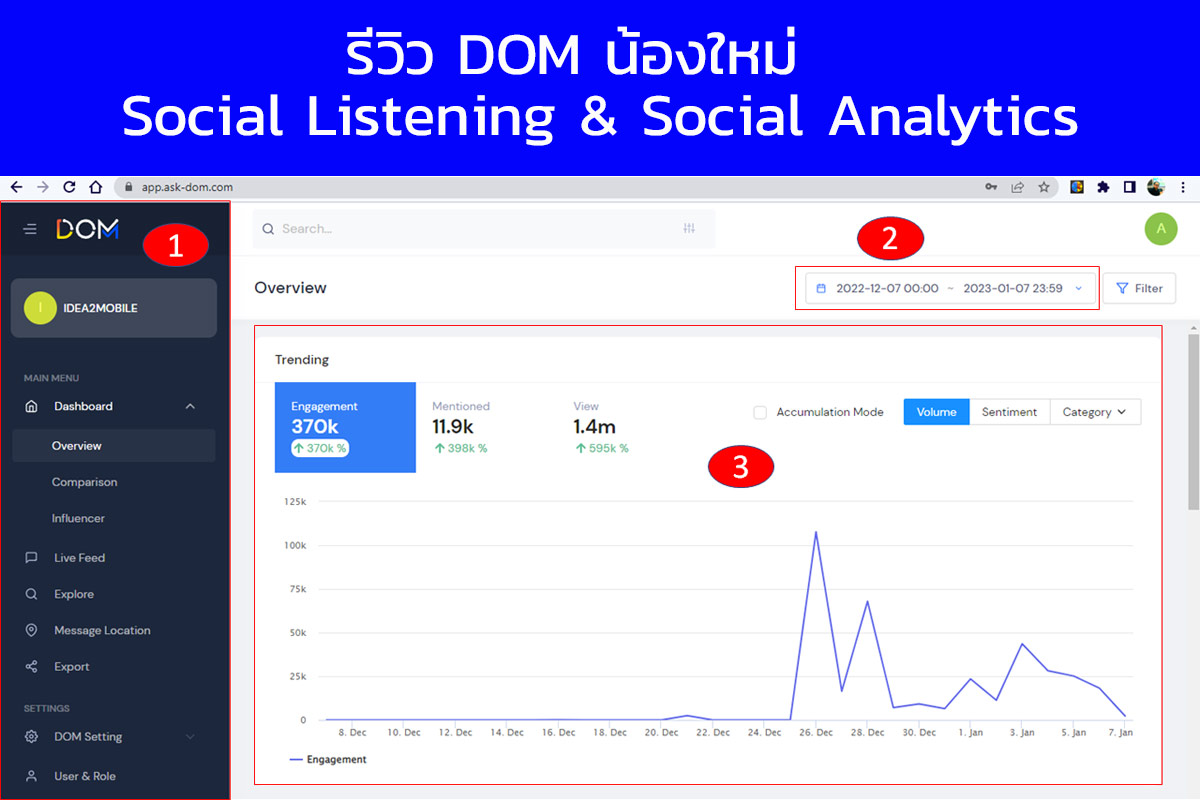Screen dimensions: 1200x800
Task: Select the Engagement 370k metric card
Action: point(345,427)
